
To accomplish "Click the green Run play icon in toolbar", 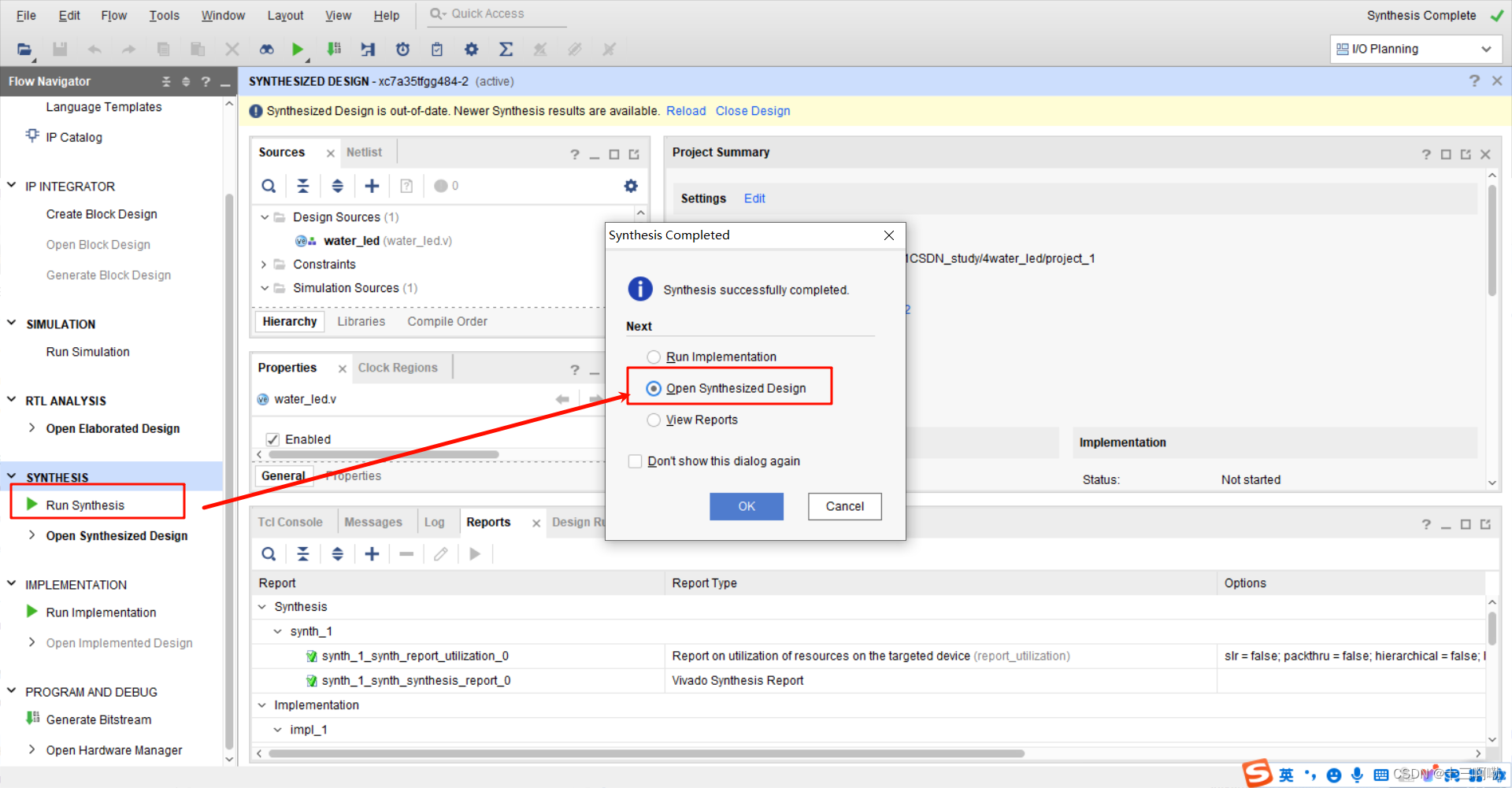I will coord(297,50).
